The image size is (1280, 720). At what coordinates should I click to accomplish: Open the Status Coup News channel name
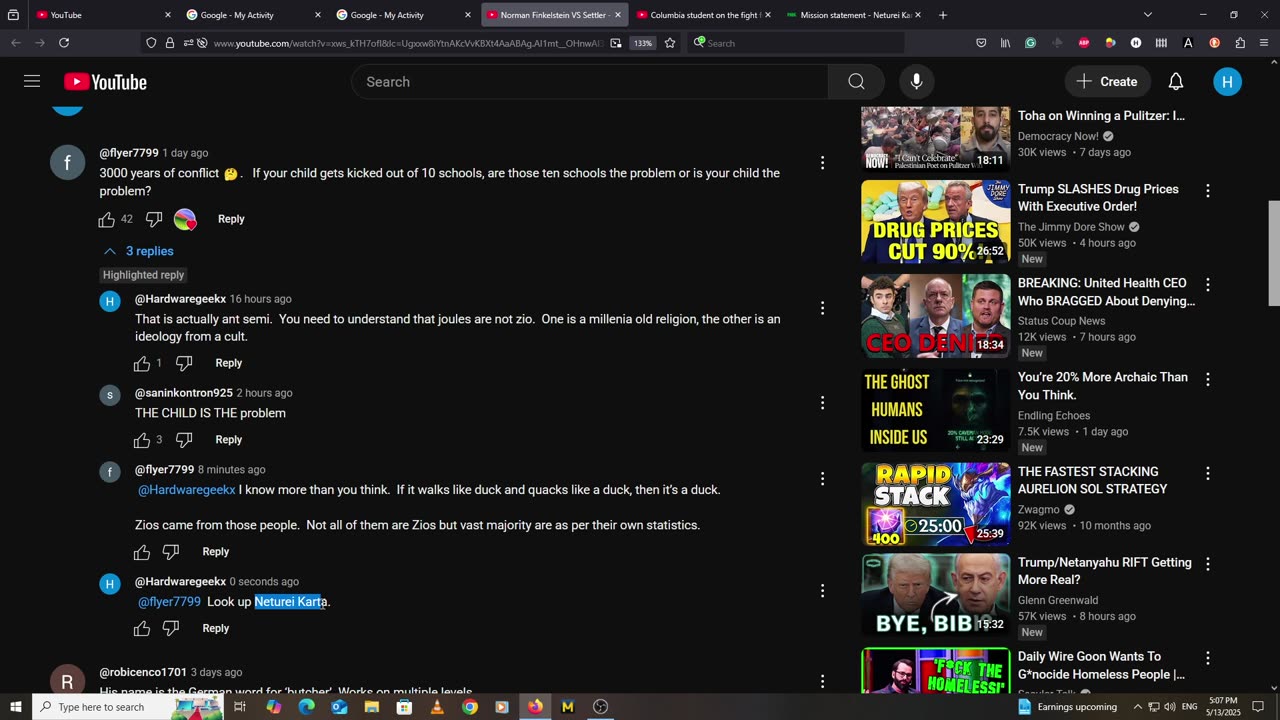[x=1061, y=321]
